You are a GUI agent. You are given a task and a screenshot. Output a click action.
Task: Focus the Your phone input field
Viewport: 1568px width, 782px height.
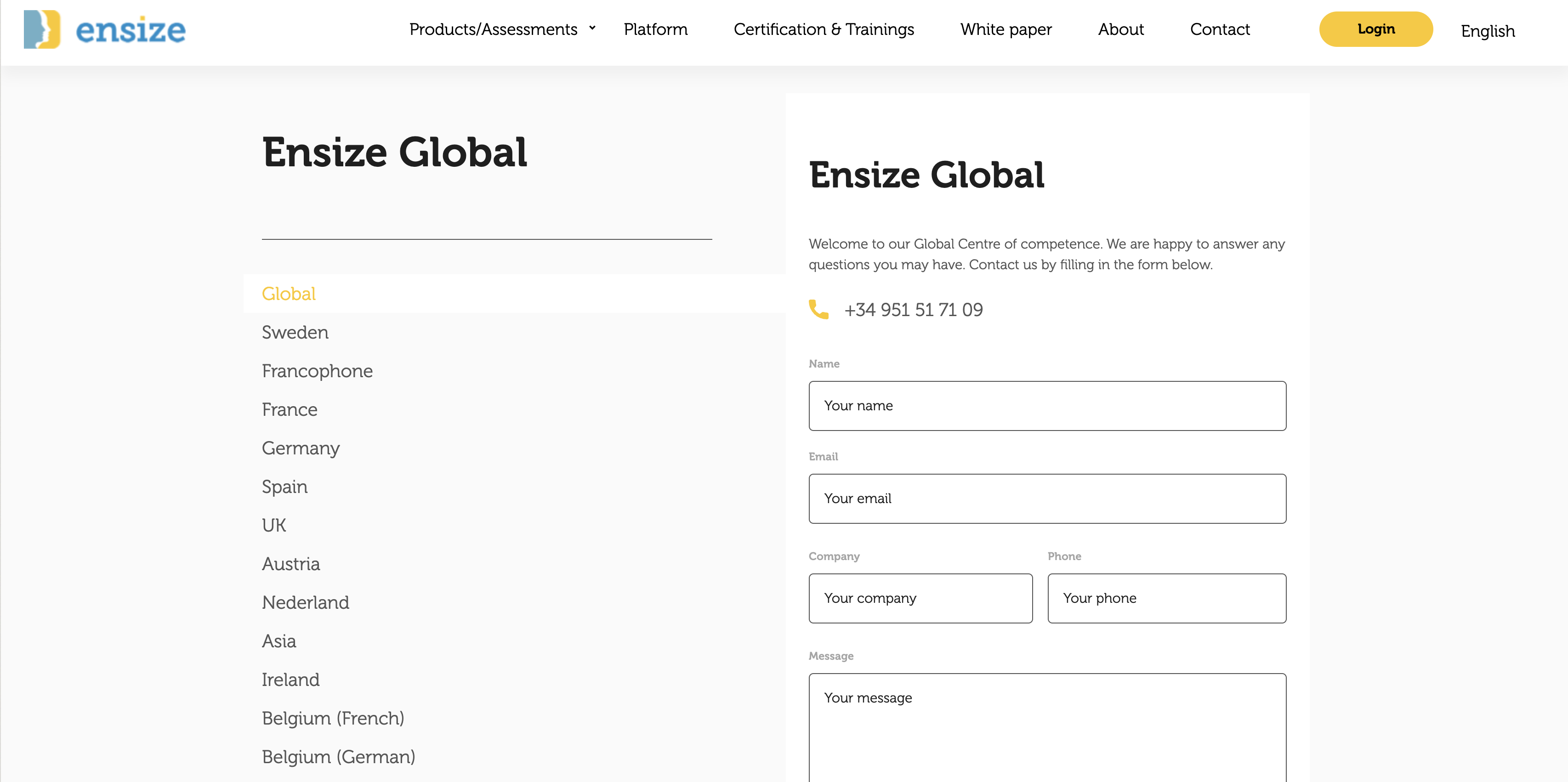pos(1166,598)
